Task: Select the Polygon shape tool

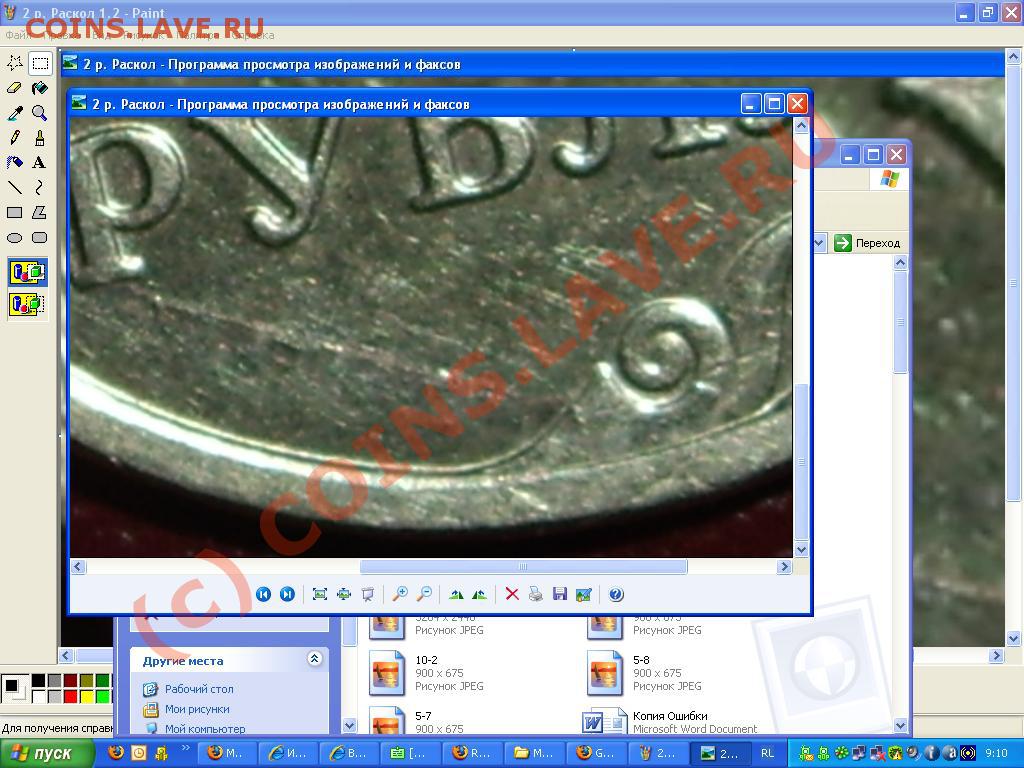Action: [40, 212]
